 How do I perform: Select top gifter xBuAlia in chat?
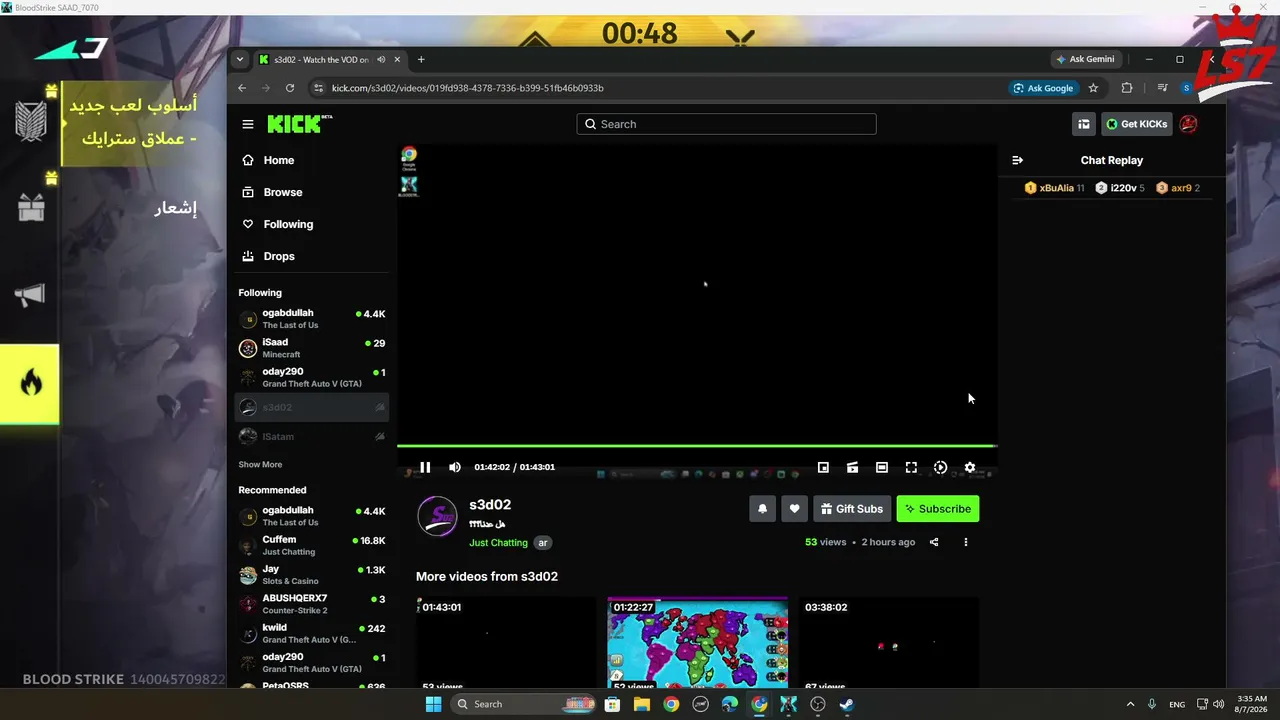click(1054, 188)
